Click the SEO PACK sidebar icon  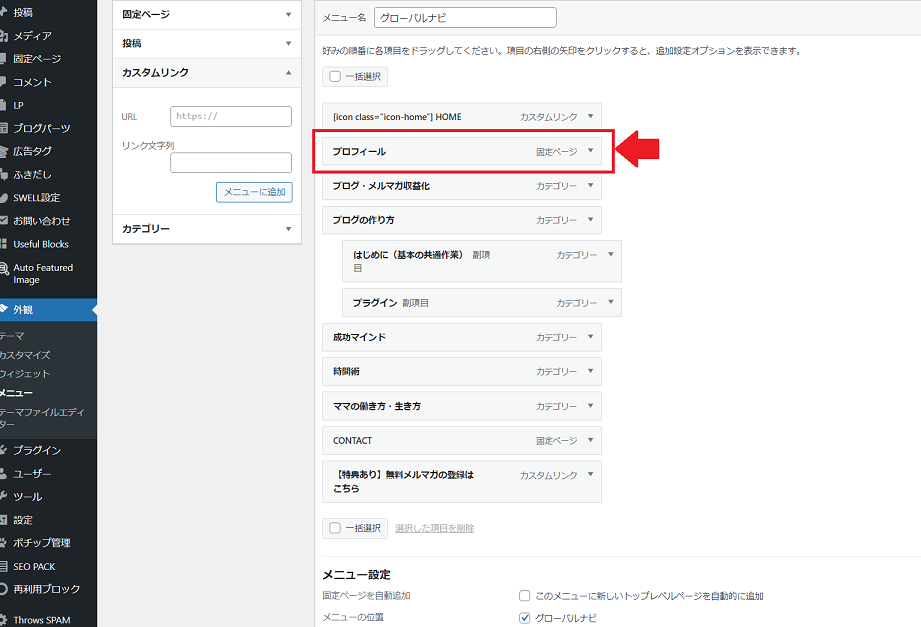point(4,566)
